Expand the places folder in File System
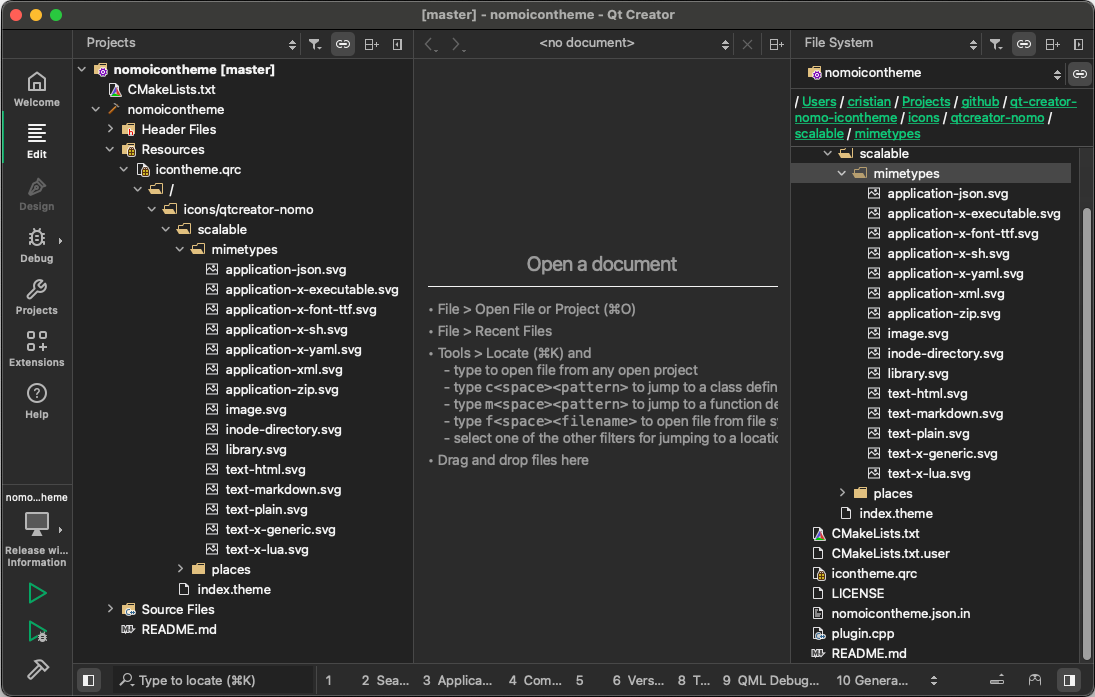This screenshot has width=1095, height=697. tap(841, 493)
